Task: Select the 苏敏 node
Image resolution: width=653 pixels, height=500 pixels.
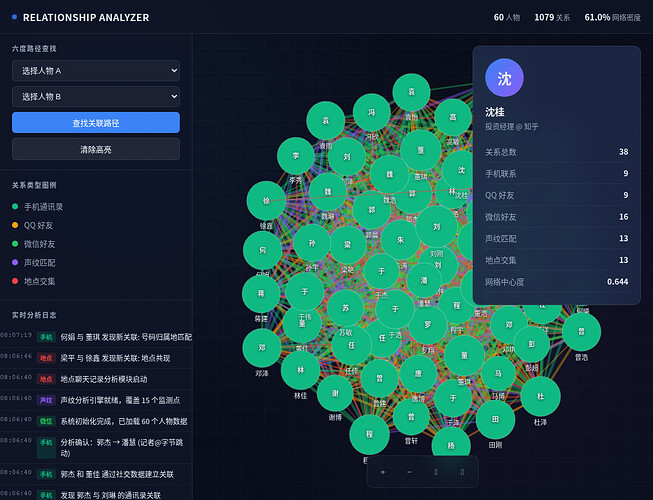Action: coord(345,308)
